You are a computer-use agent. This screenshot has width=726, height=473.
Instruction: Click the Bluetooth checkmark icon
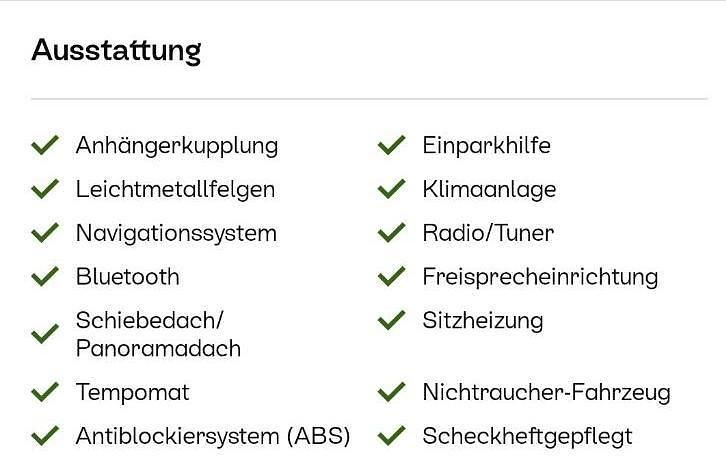point(45,277)
